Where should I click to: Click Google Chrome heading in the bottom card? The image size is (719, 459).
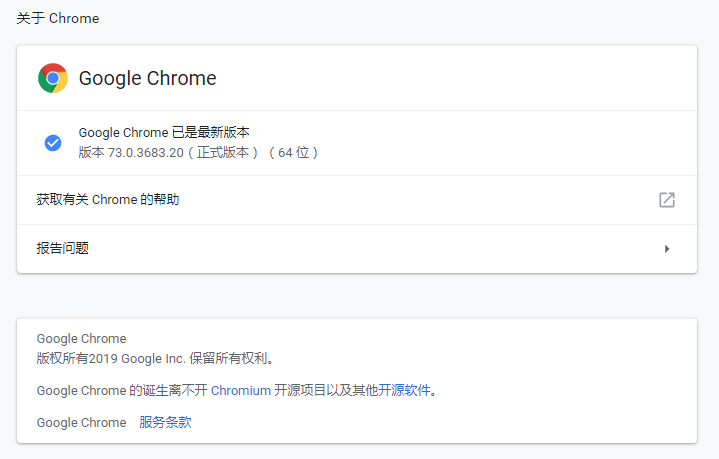82,339
